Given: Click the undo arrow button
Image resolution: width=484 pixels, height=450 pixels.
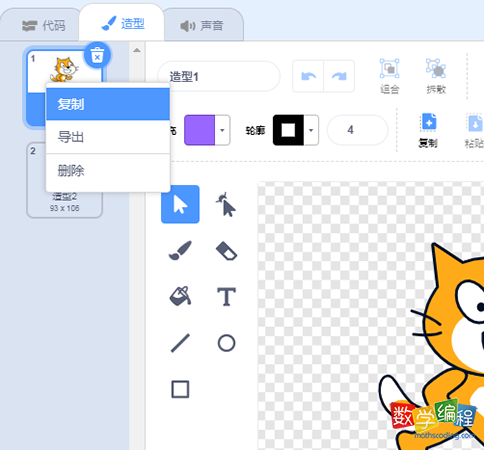Looking at the screenshot, I should point(308,76).
